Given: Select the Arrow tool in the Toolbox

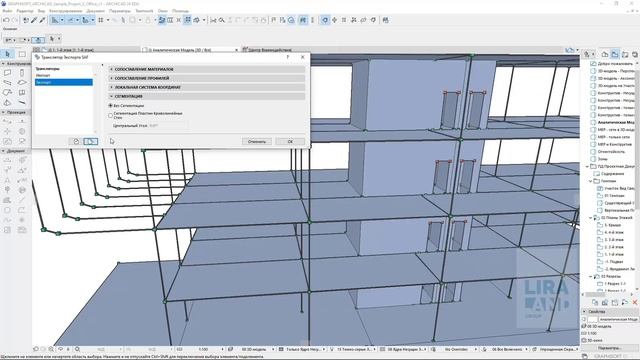Looking at the screenshot, I should pos(8,54).
